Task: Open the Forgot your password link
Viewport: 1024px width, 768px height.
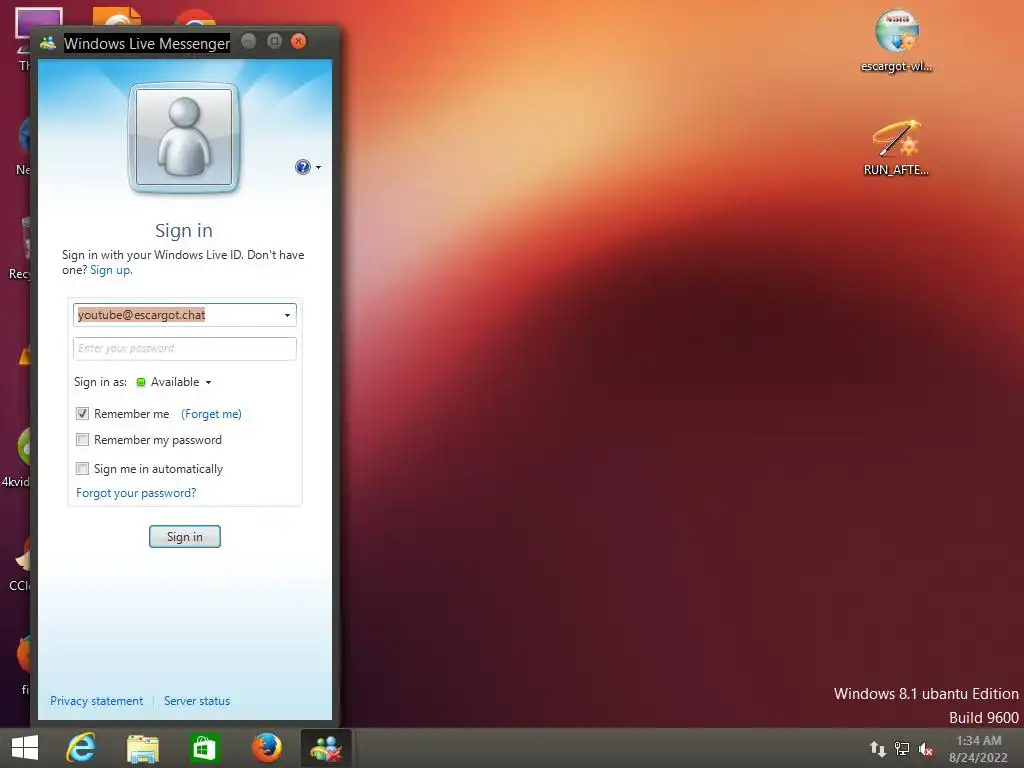Action: 136,493
